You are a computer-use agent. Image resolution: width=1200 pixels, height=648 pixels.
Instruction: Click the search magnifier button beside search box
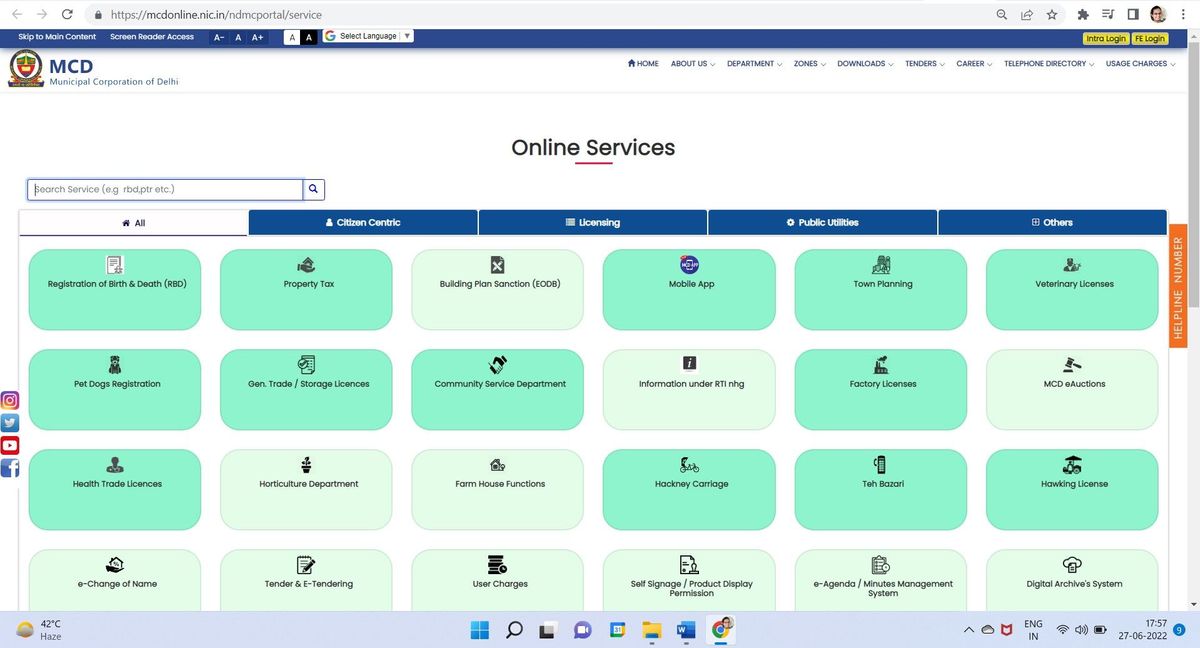313,189
